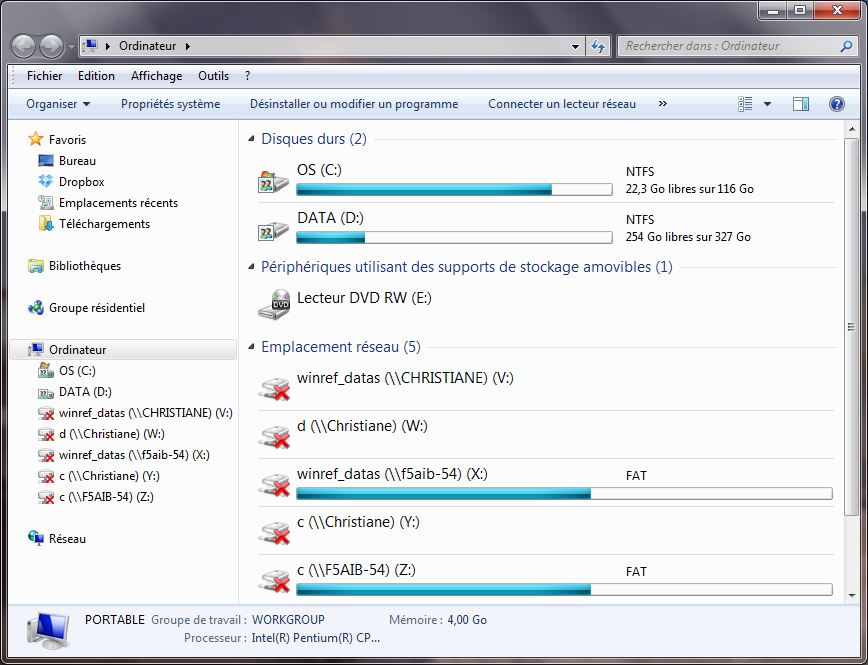
Task: Select c (\\F5AIB-54) (Z:) icon in main pane
Action: [275, 580]
